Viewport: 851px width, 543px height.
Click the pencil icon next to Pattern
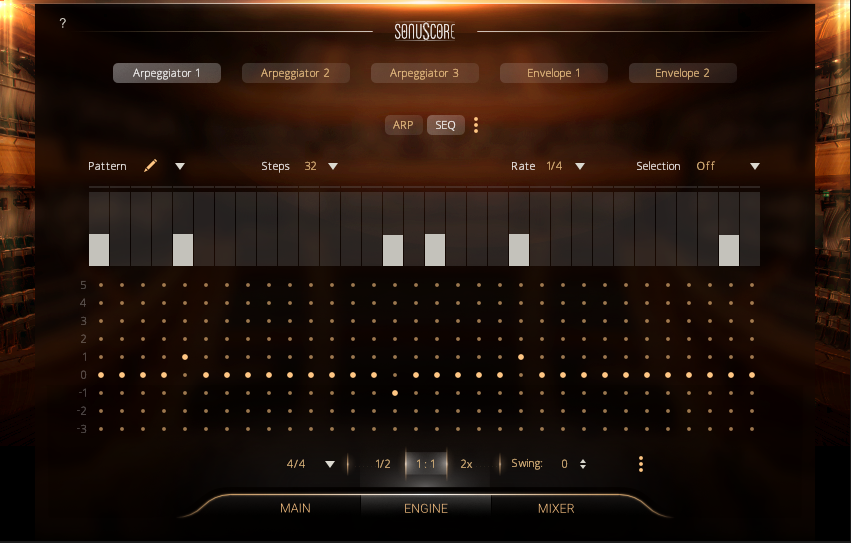[x=151, y=166]
